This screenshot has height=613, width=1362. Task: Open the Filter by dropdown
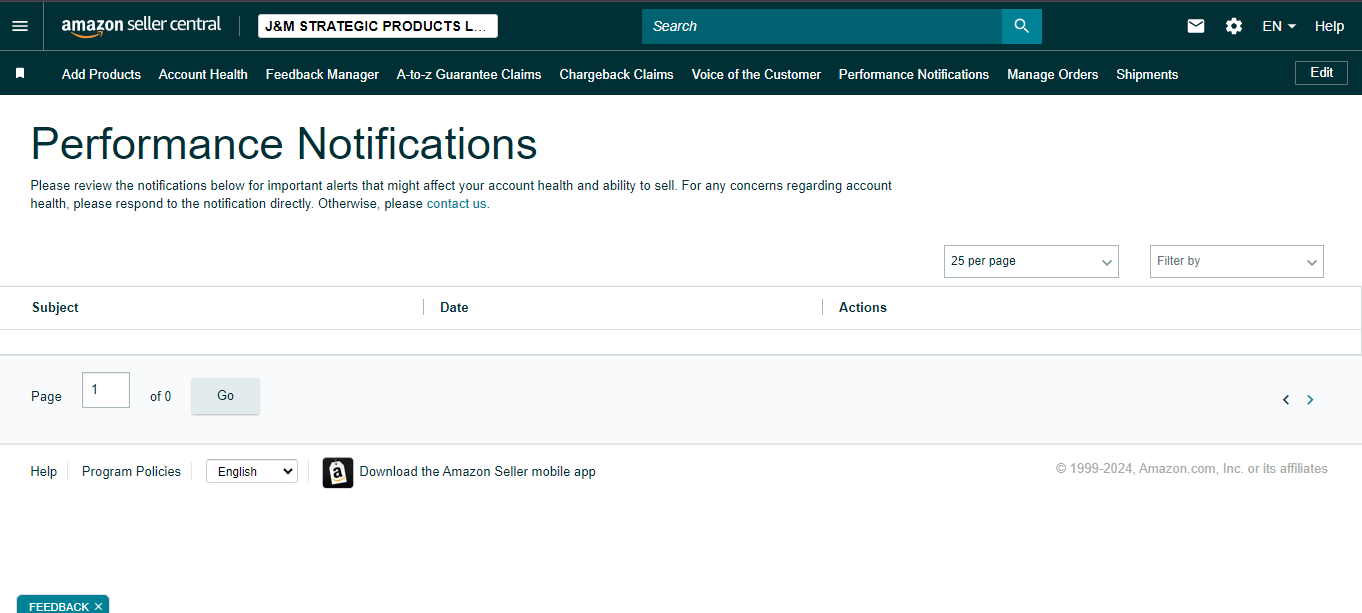(x=1237, y=261)
